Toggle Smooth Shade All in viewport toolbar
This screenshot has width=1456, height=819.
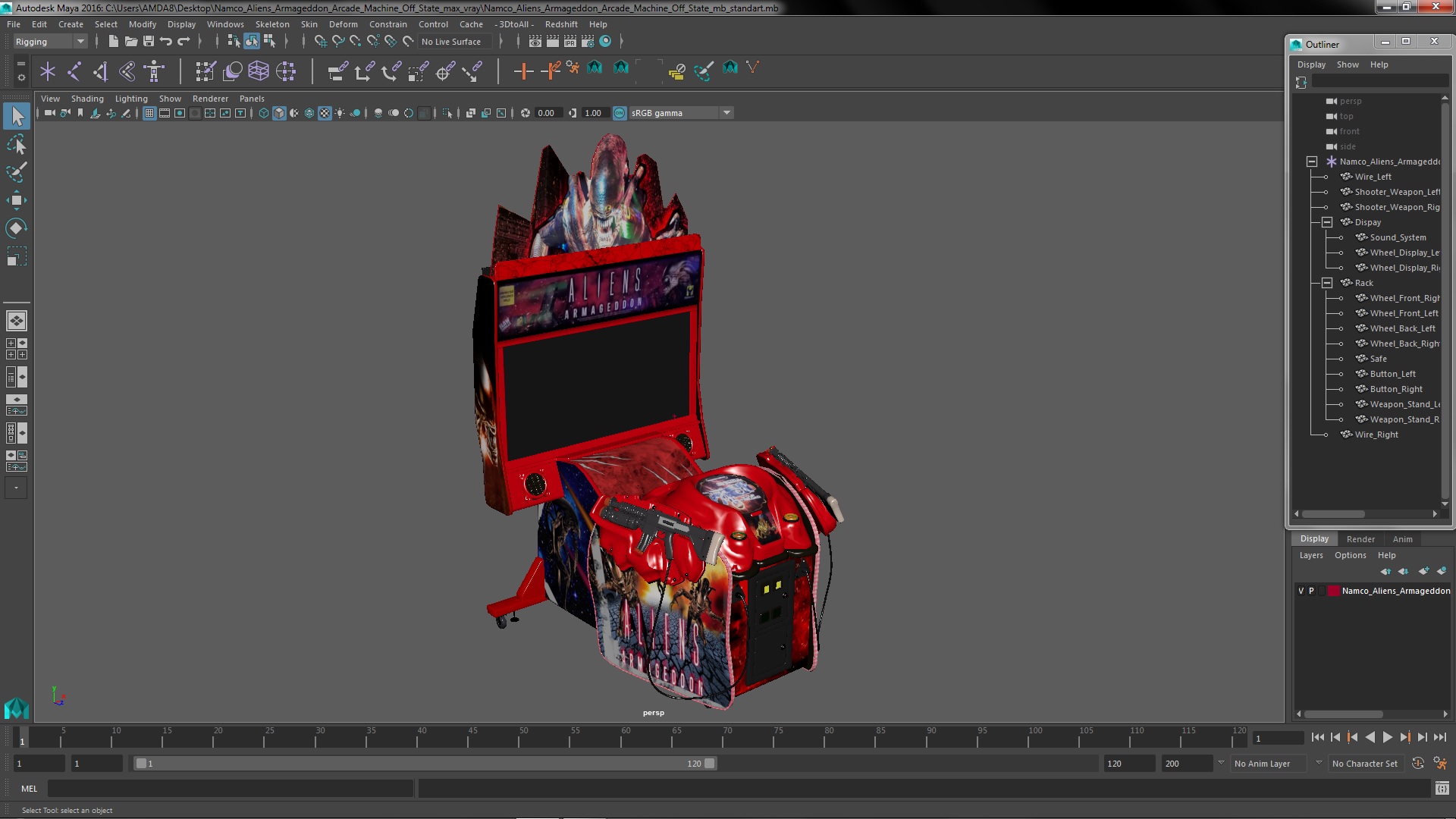279,113
